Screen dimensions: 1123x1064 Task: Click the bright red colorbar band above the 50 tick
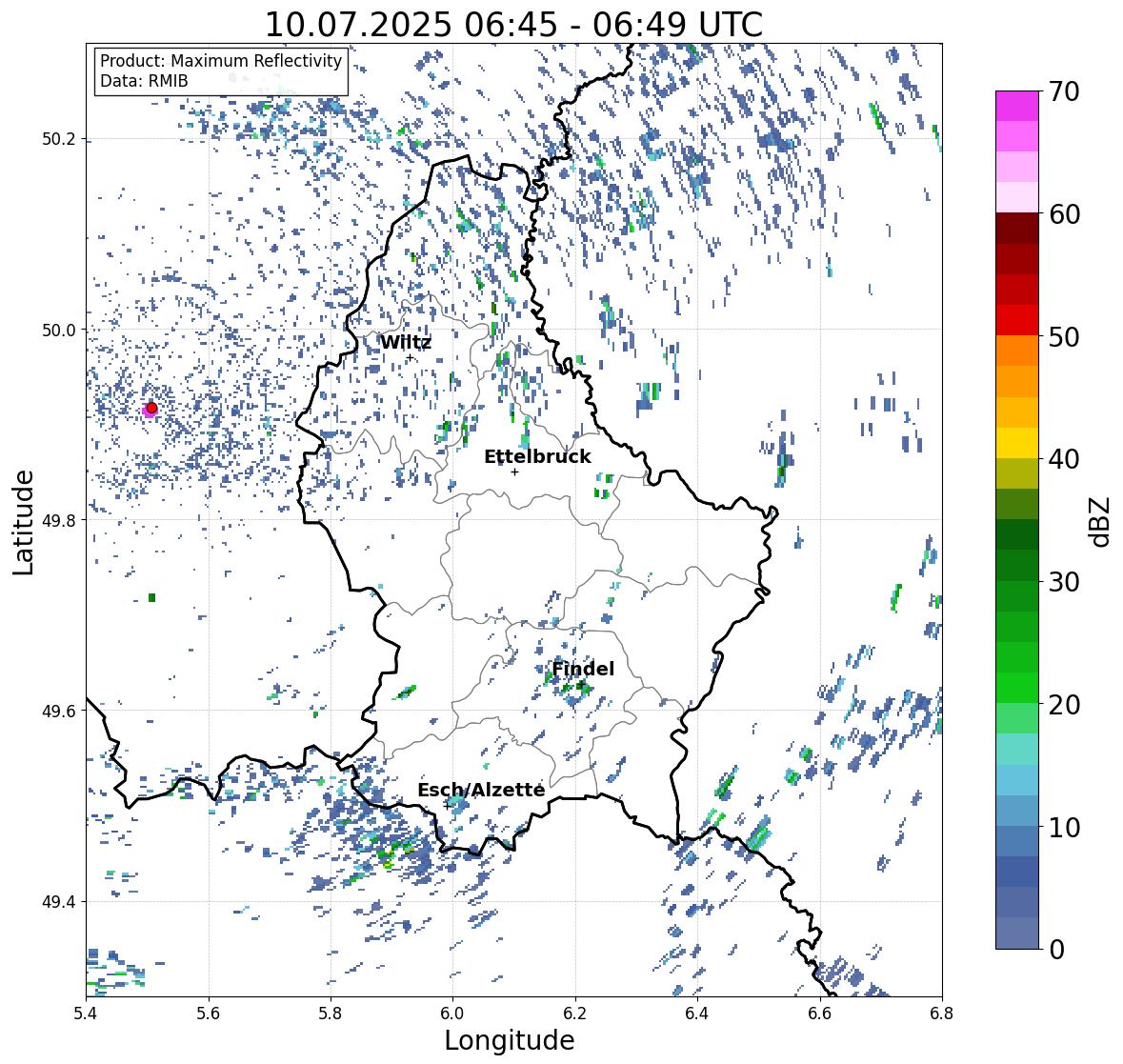click(x=1017, y=320)
